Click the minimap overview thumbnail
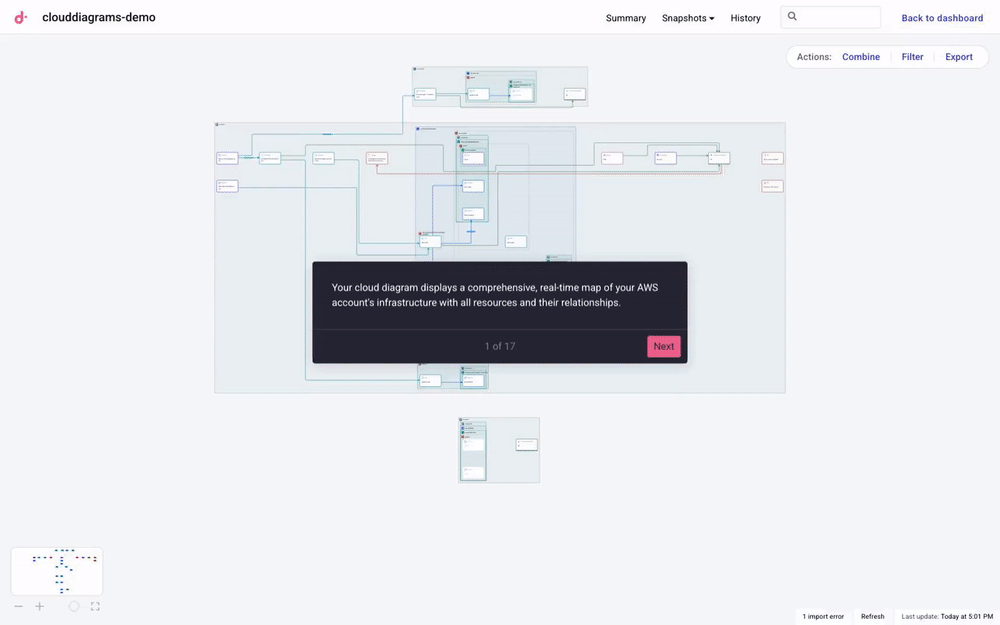 click(57, 571)
